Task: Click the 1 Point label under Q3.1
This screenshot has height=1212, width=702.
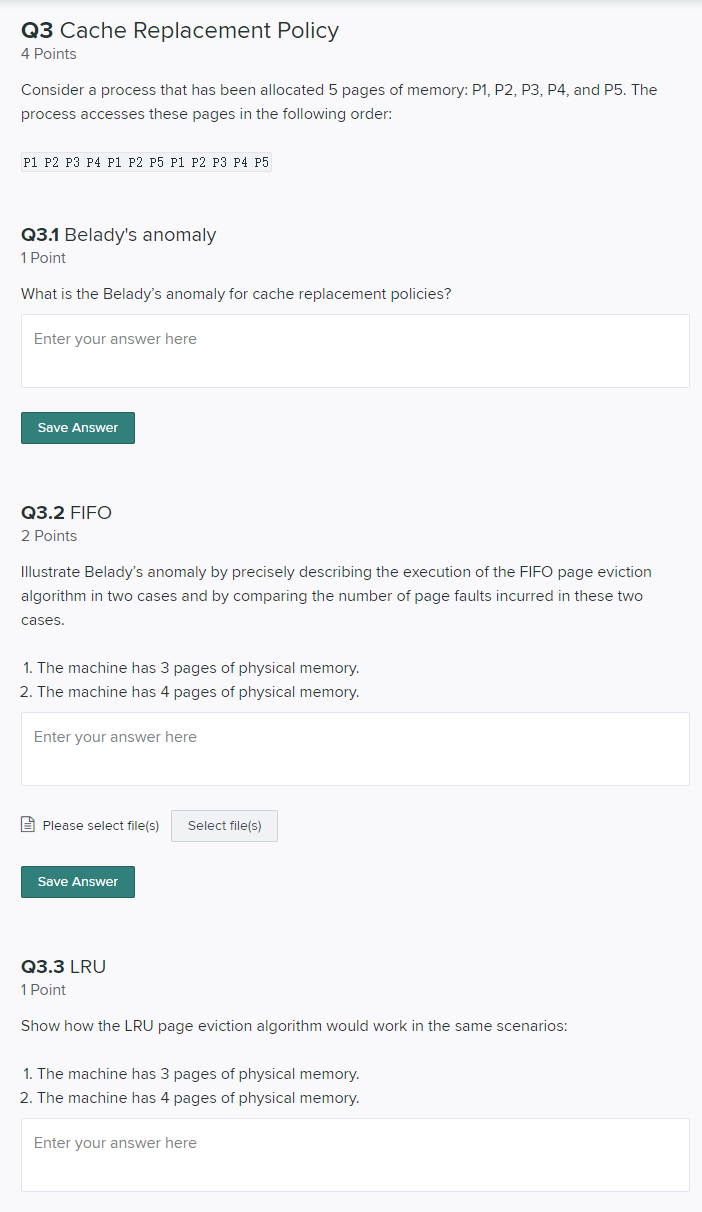Action: [x=42, y=258]
